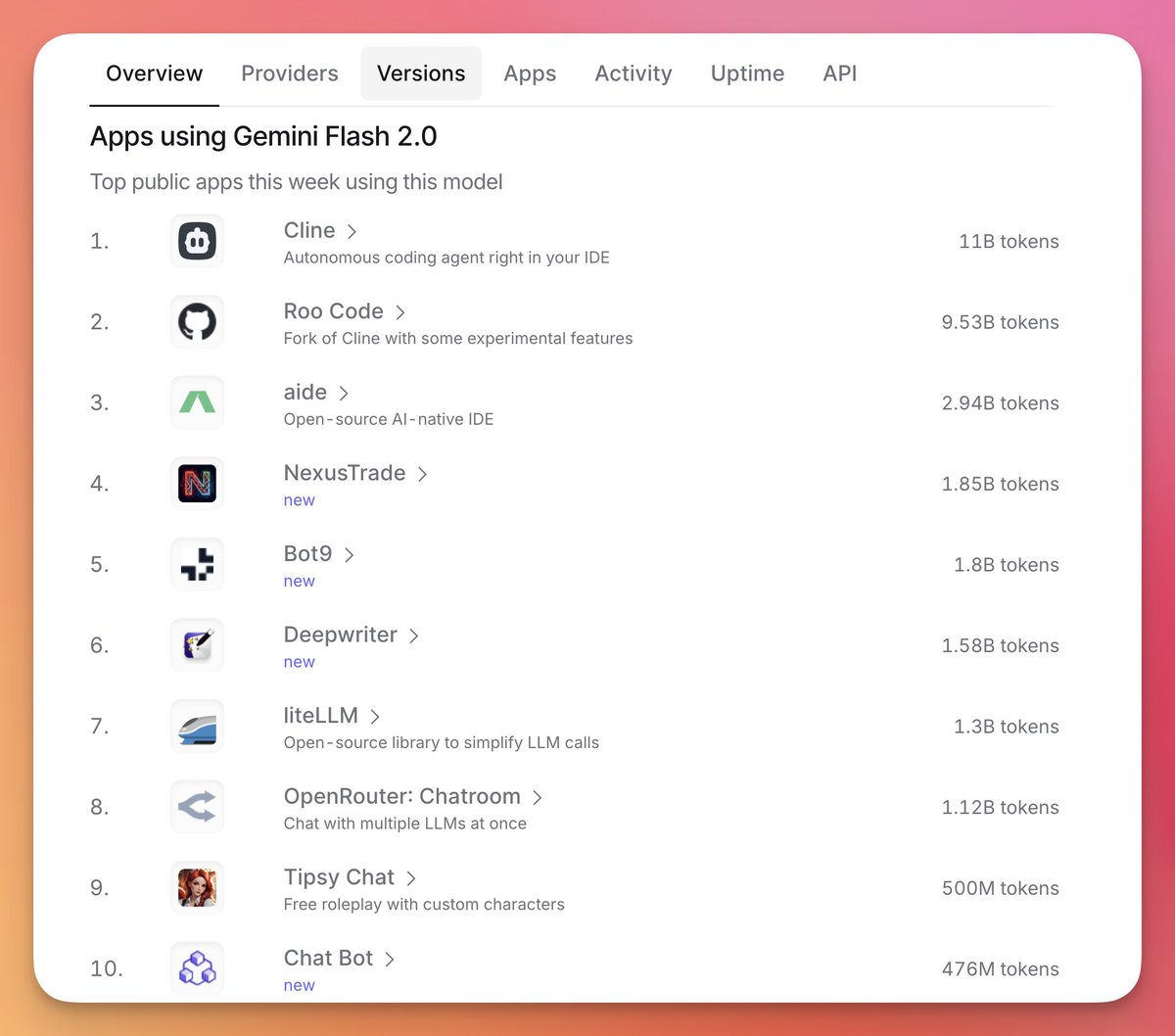1175x1036 pixels.
Task: Expand the chevron next to Cline
Action: coord(352,231)
